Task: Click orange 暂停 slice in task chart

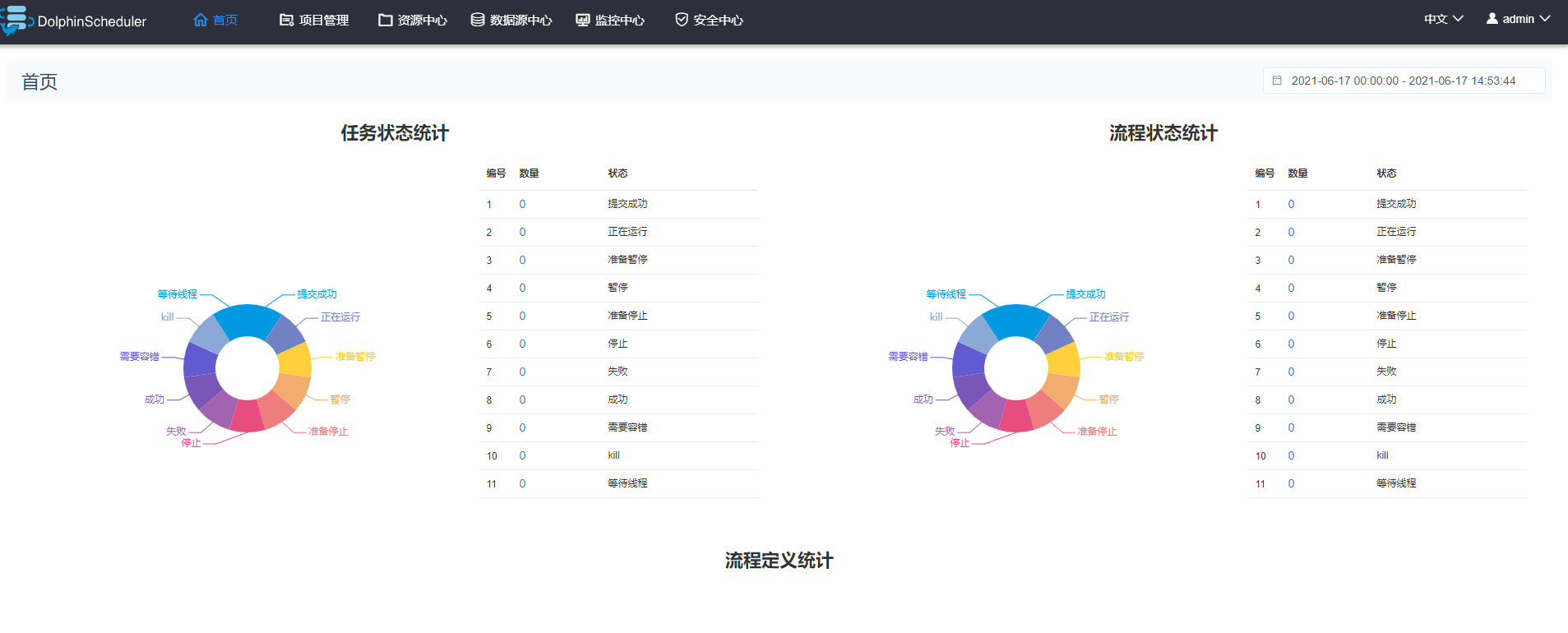Action: click(292, 390)
